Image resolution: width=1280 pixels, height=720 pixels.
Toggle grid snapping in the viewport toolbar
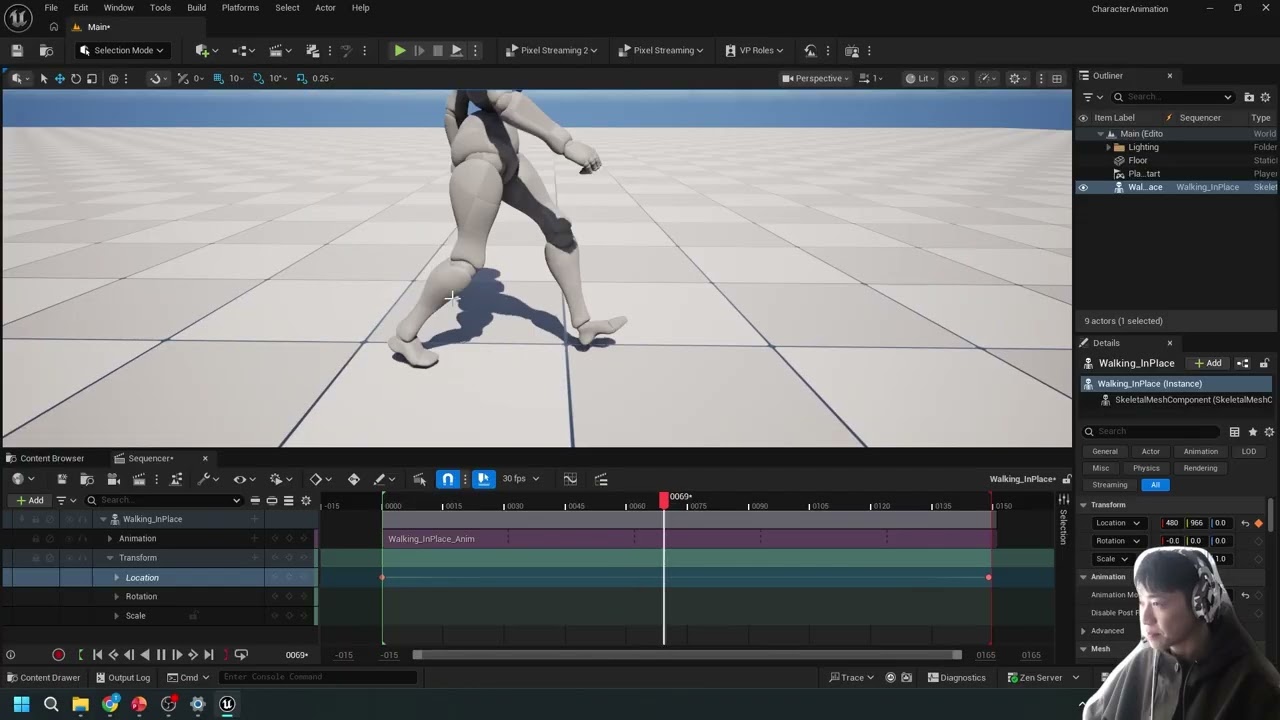(x=217, y=78)
